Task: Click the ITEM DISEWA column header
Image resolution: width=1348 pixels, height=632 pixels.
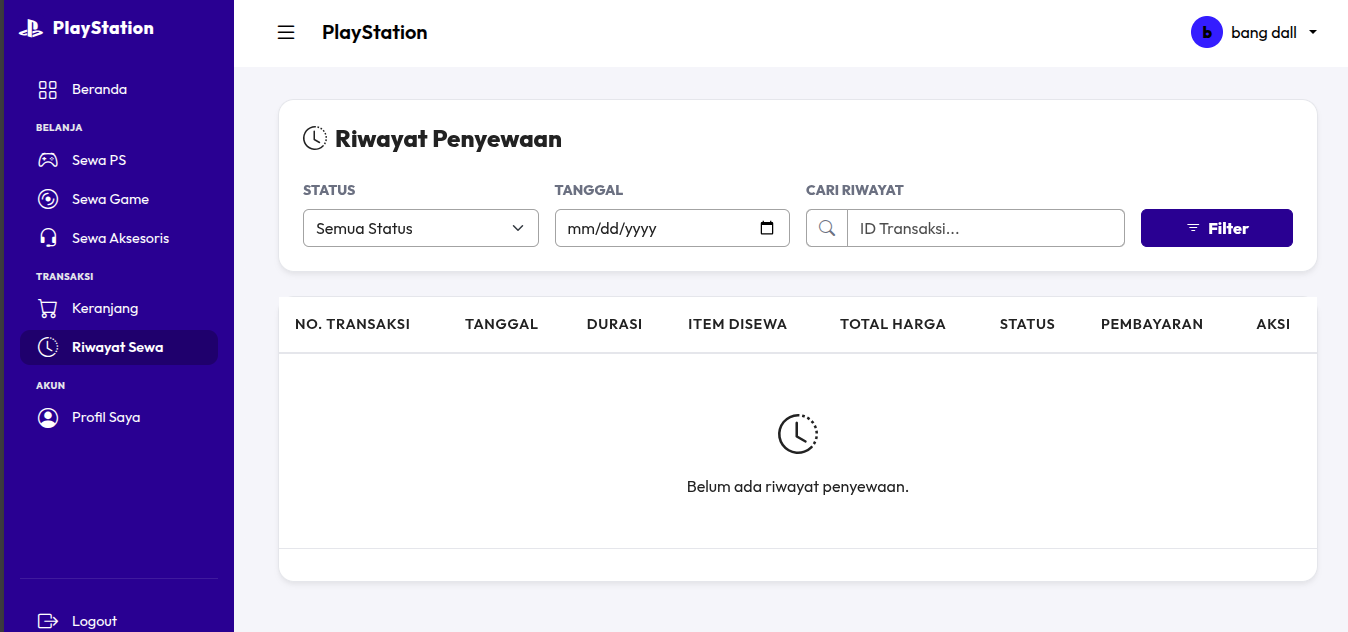Action: click(x=737, y=324)
